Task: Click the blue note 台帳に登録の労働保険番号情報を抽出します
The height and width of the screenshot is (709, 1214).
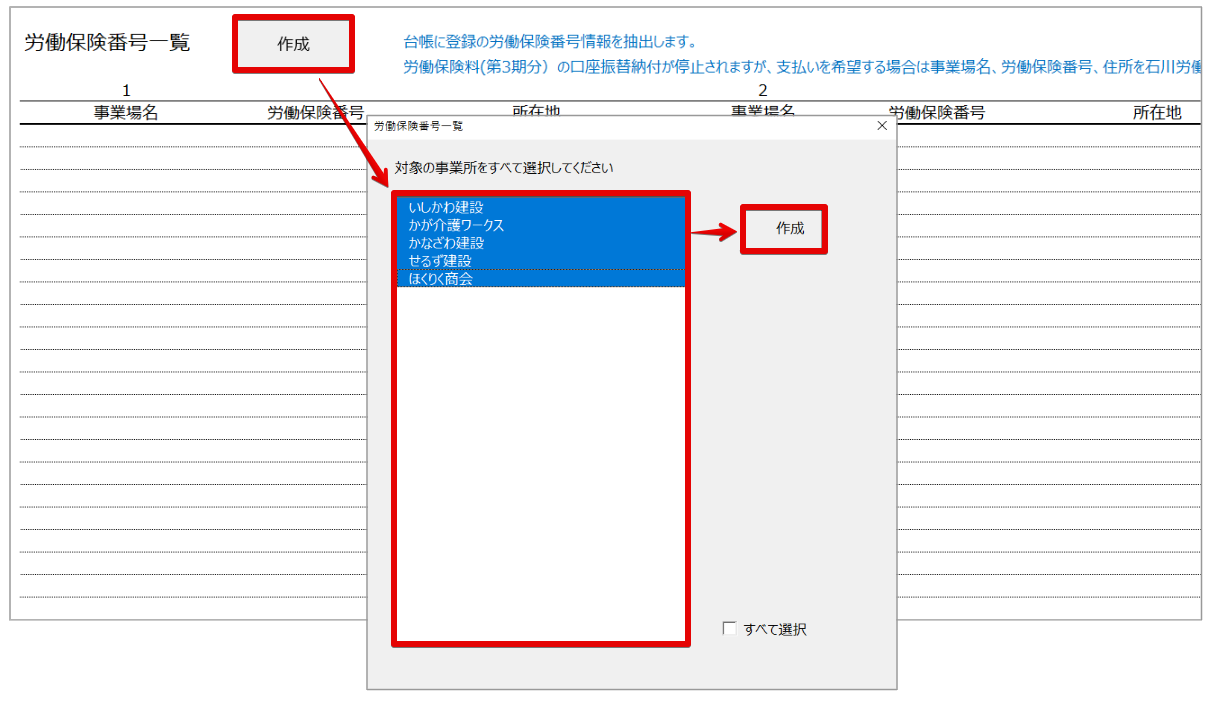Action: (549, 42)
